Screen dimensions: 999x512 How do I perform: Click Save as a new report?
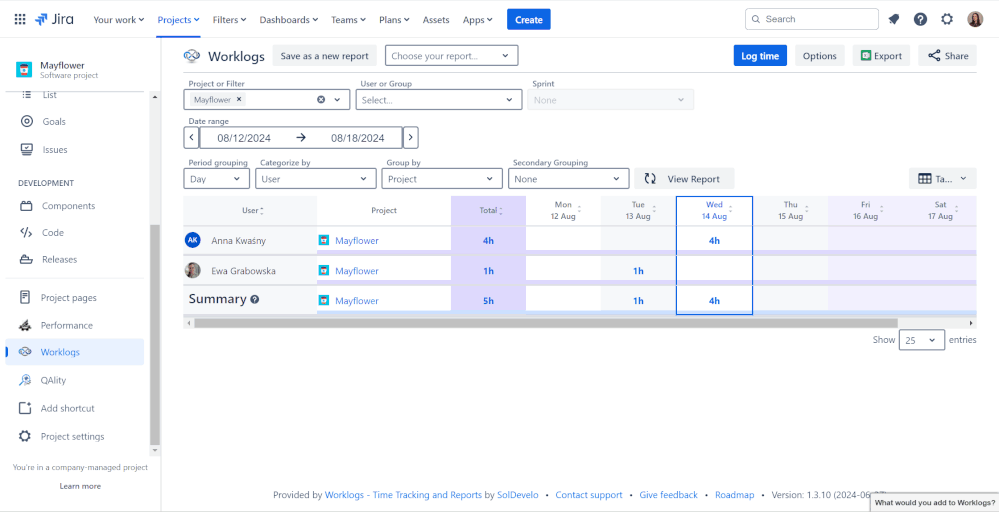[x=324, y=55]
